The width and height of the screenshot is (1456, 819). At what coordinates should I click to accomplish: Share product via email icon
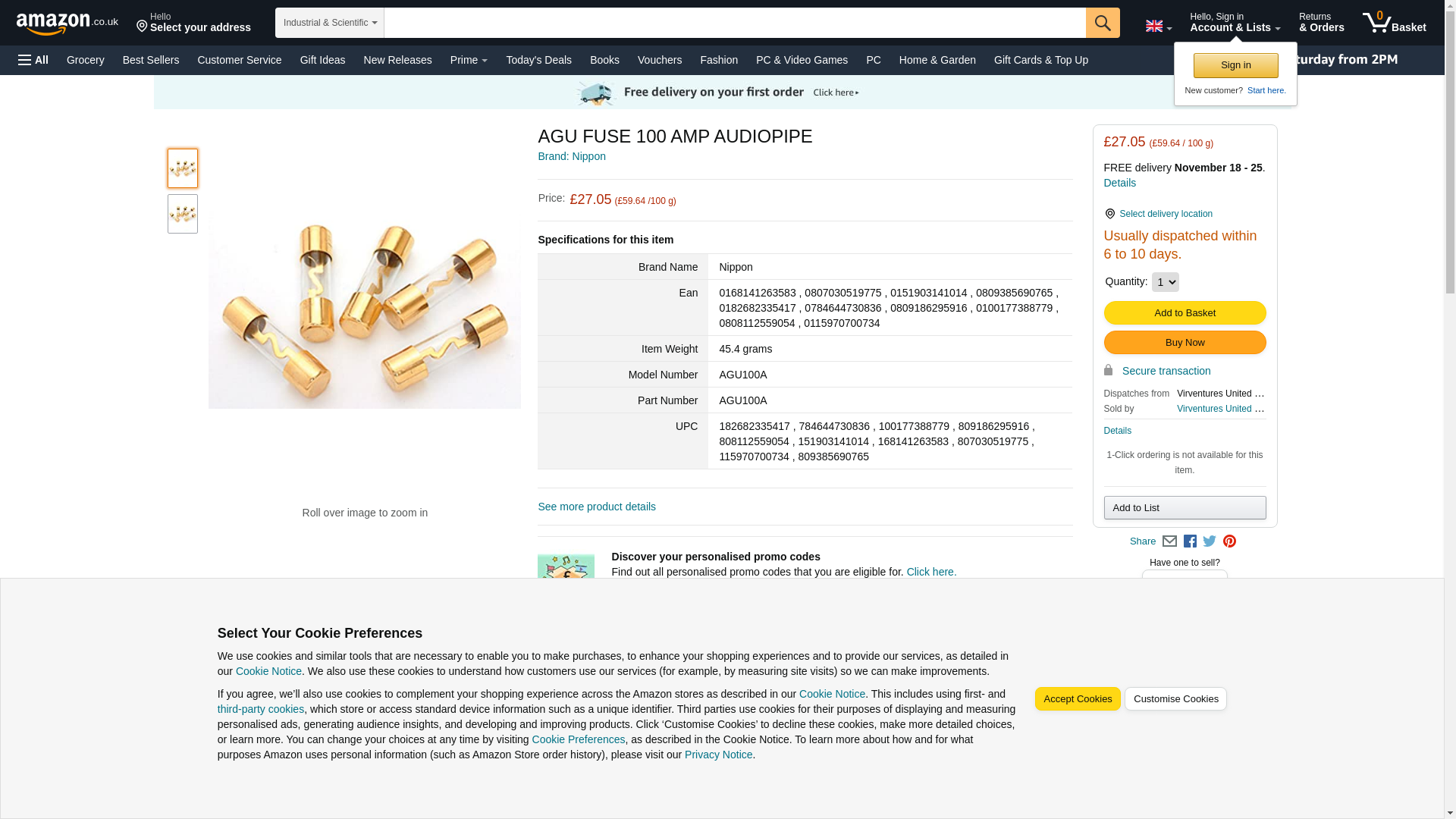point(1169,541)
